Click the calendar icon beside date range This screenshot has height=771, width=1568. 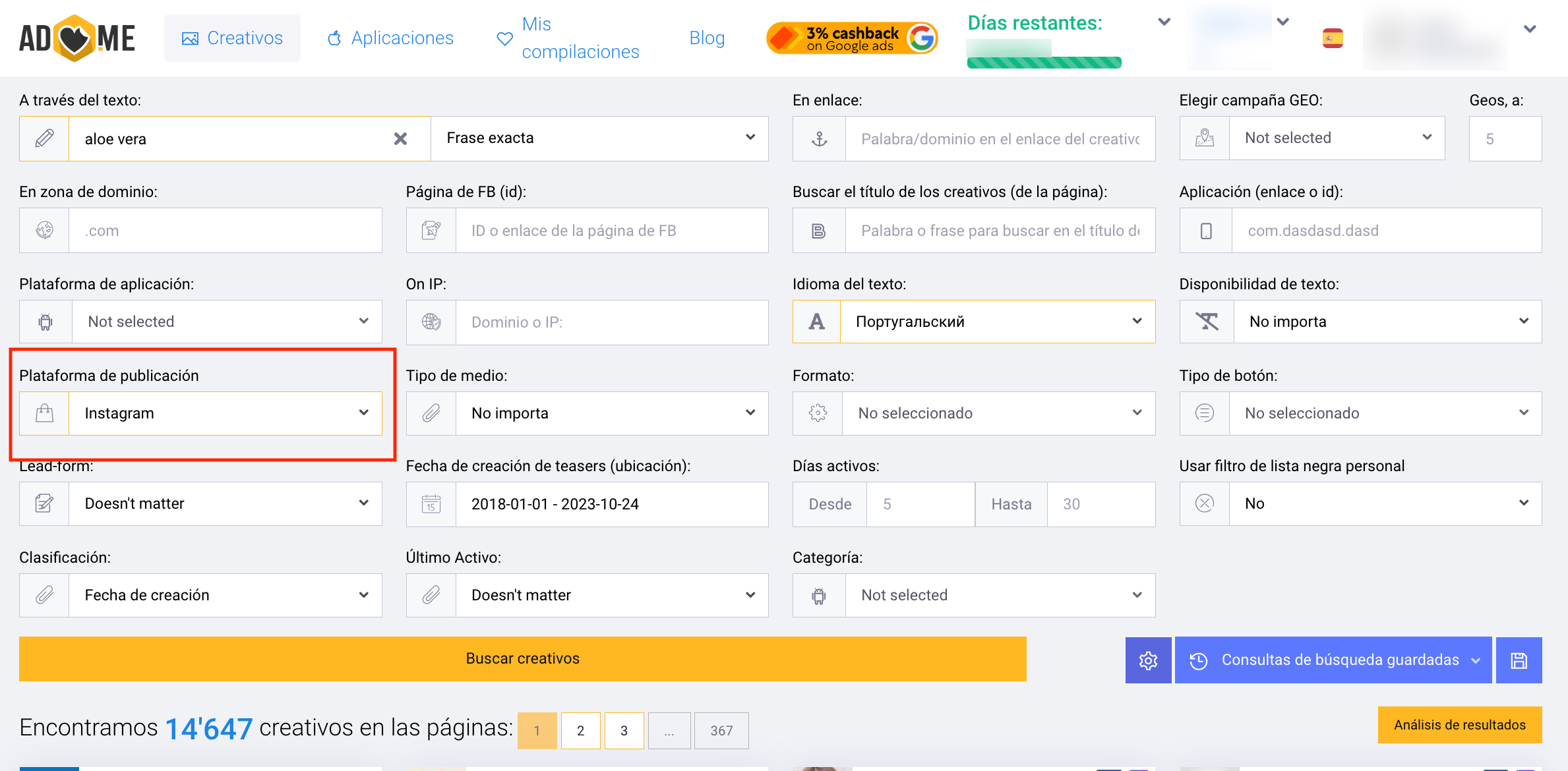431,504
